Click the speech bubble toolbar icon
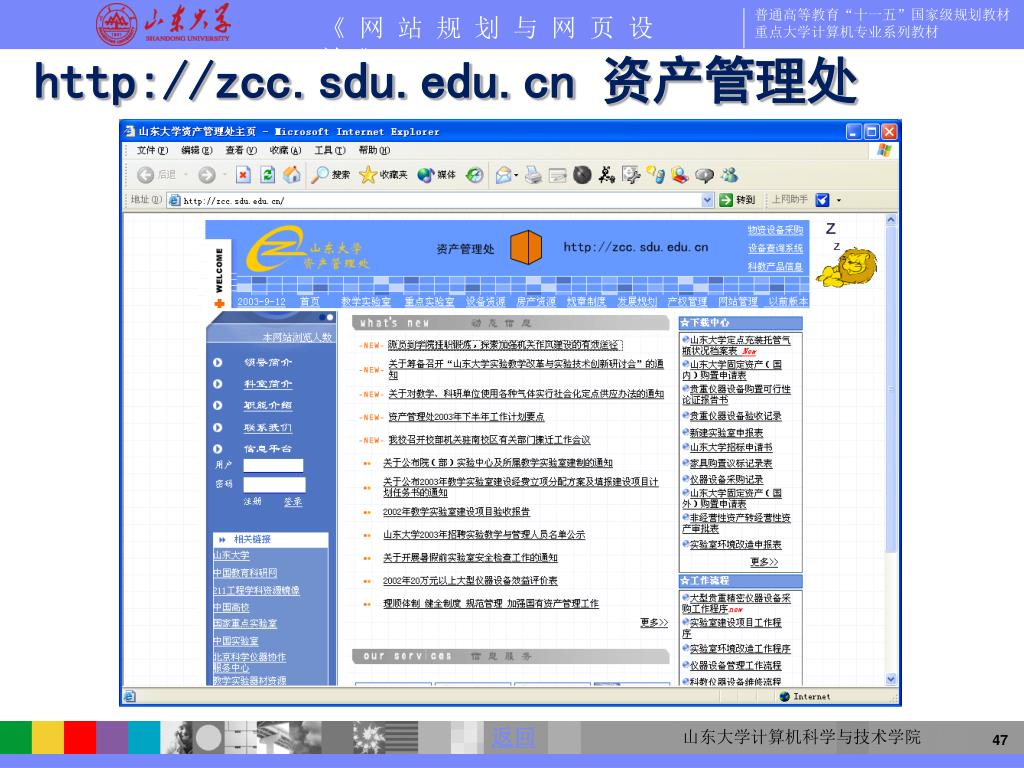The width and height of the screenshot is (1024, 768). [x=704, y=175]
